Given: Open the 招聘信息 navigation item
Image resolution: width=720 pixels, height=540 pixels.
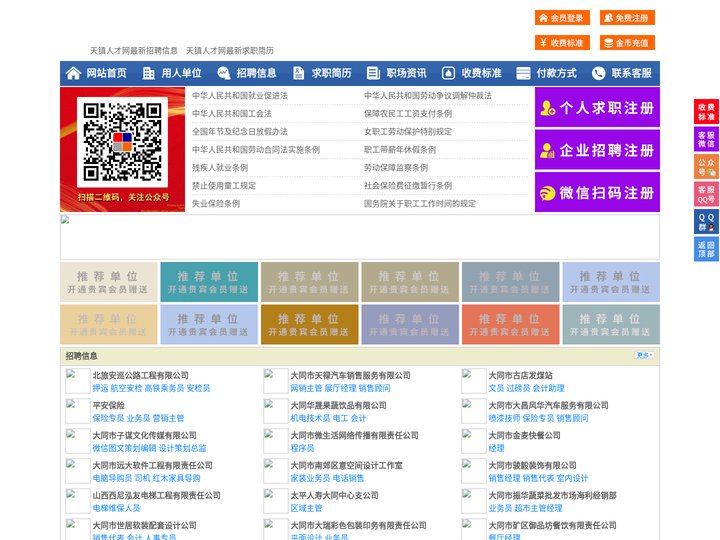Looking at the screenshot, I should coord(256,73).
